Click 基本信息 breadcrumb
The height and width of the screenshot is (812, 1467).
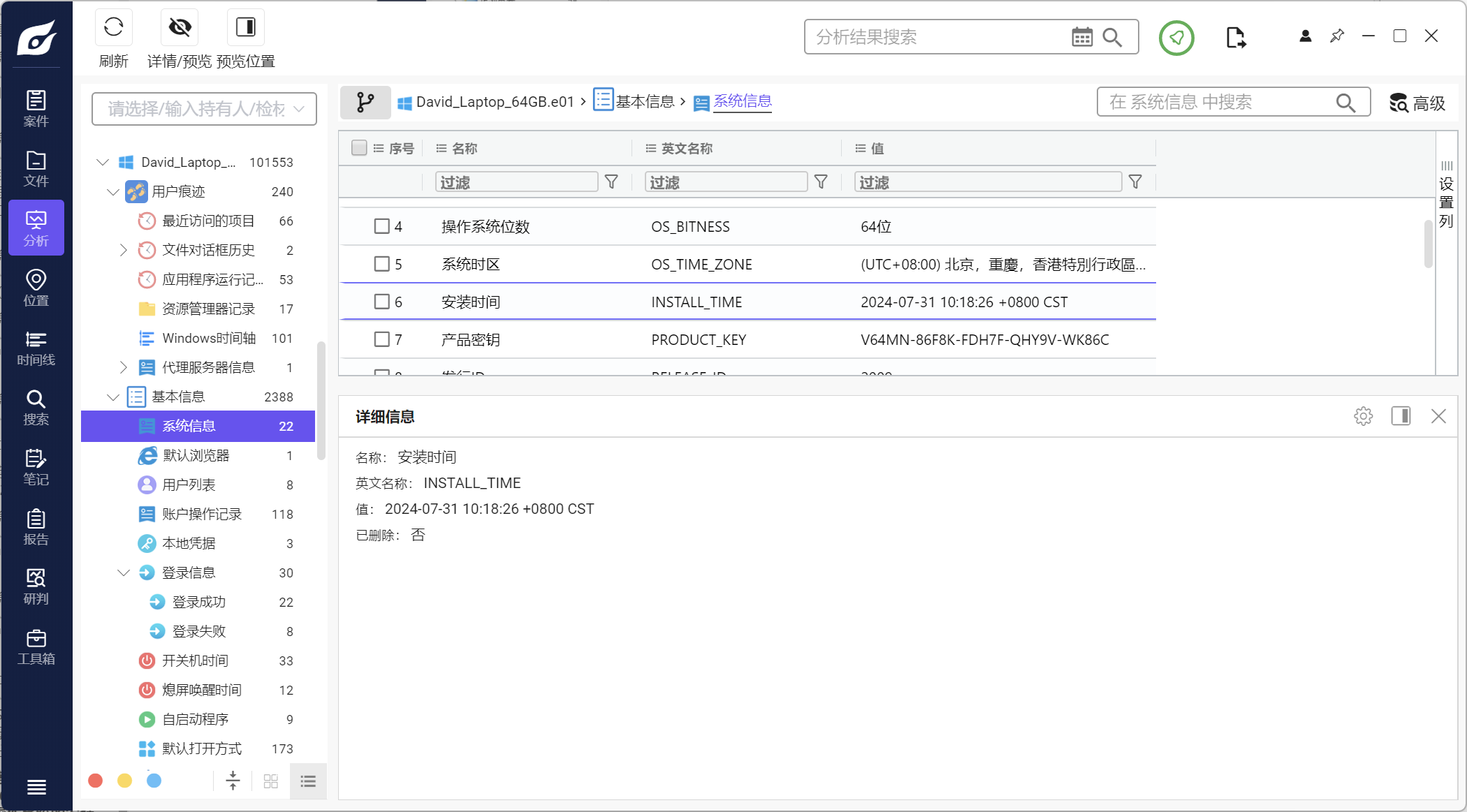[x=645, y=102]
